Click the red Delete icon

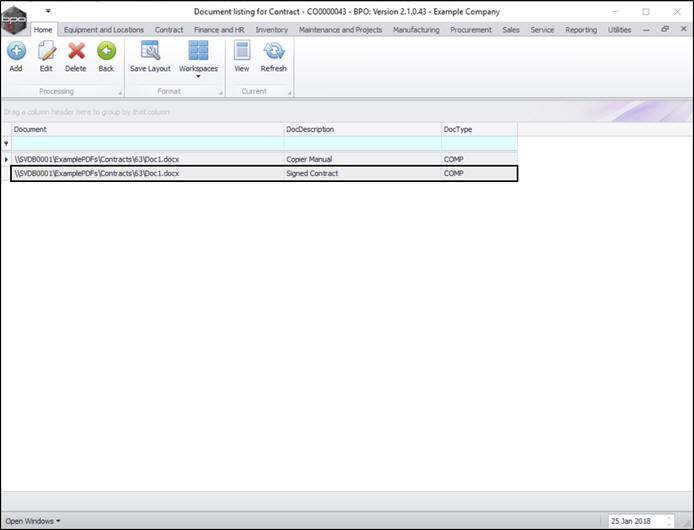(76, 51)
